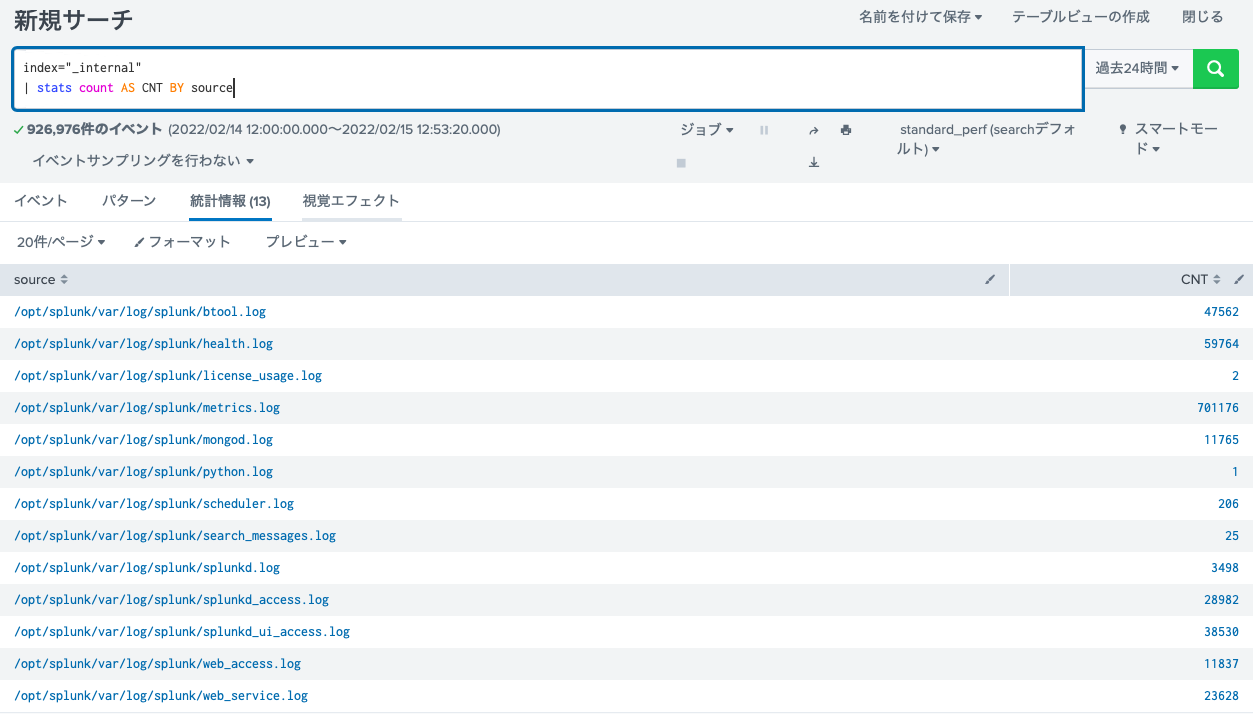Switch to the パターン tab
Screen dimensions: 1253x720
tap(129, 201)
